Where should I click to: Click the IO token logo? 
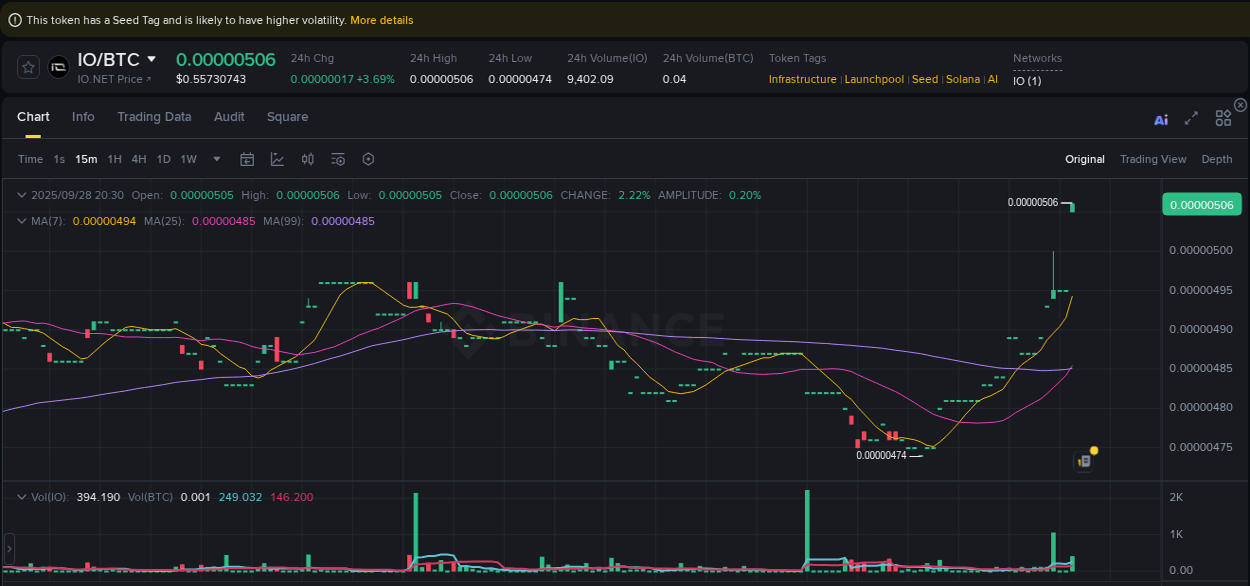click(58, 66)
